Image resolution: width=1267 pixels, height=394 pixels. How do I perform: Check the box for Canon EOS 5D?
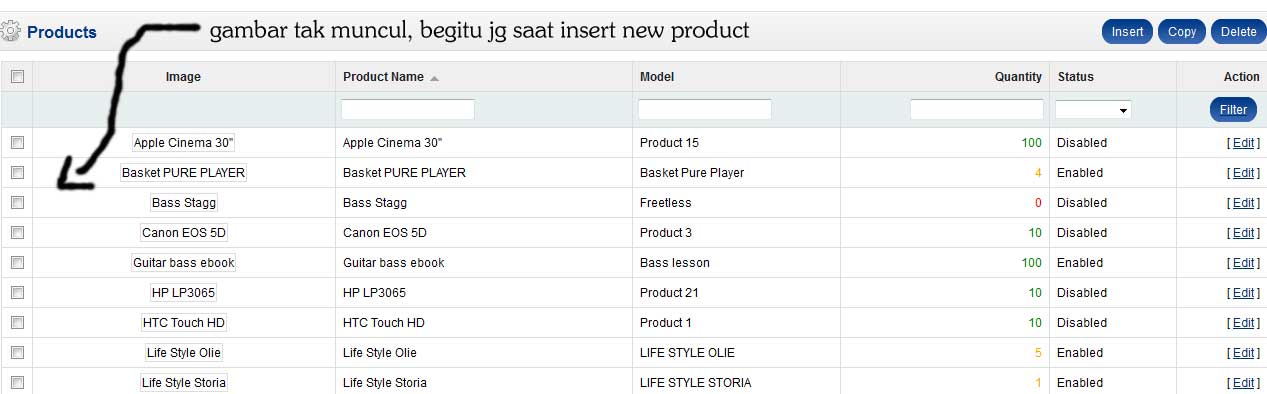click(x=17, y=233)
